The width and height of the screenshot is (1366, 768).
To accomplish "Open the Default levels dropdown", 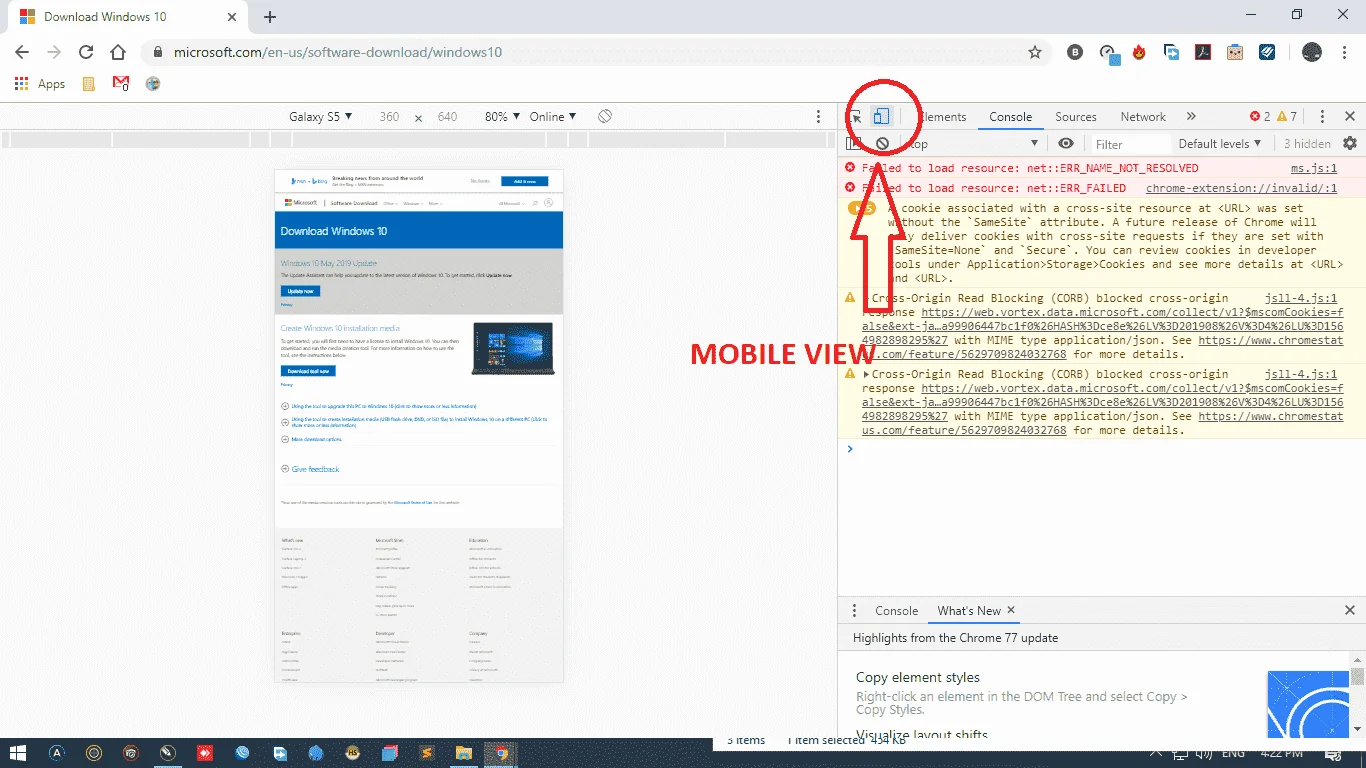I will point(1220,144).
